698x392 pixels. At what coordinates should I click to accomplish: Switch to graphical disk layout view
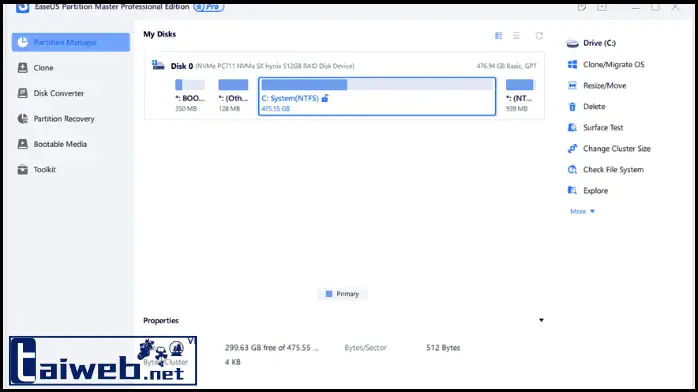click(x=499, y=36)
